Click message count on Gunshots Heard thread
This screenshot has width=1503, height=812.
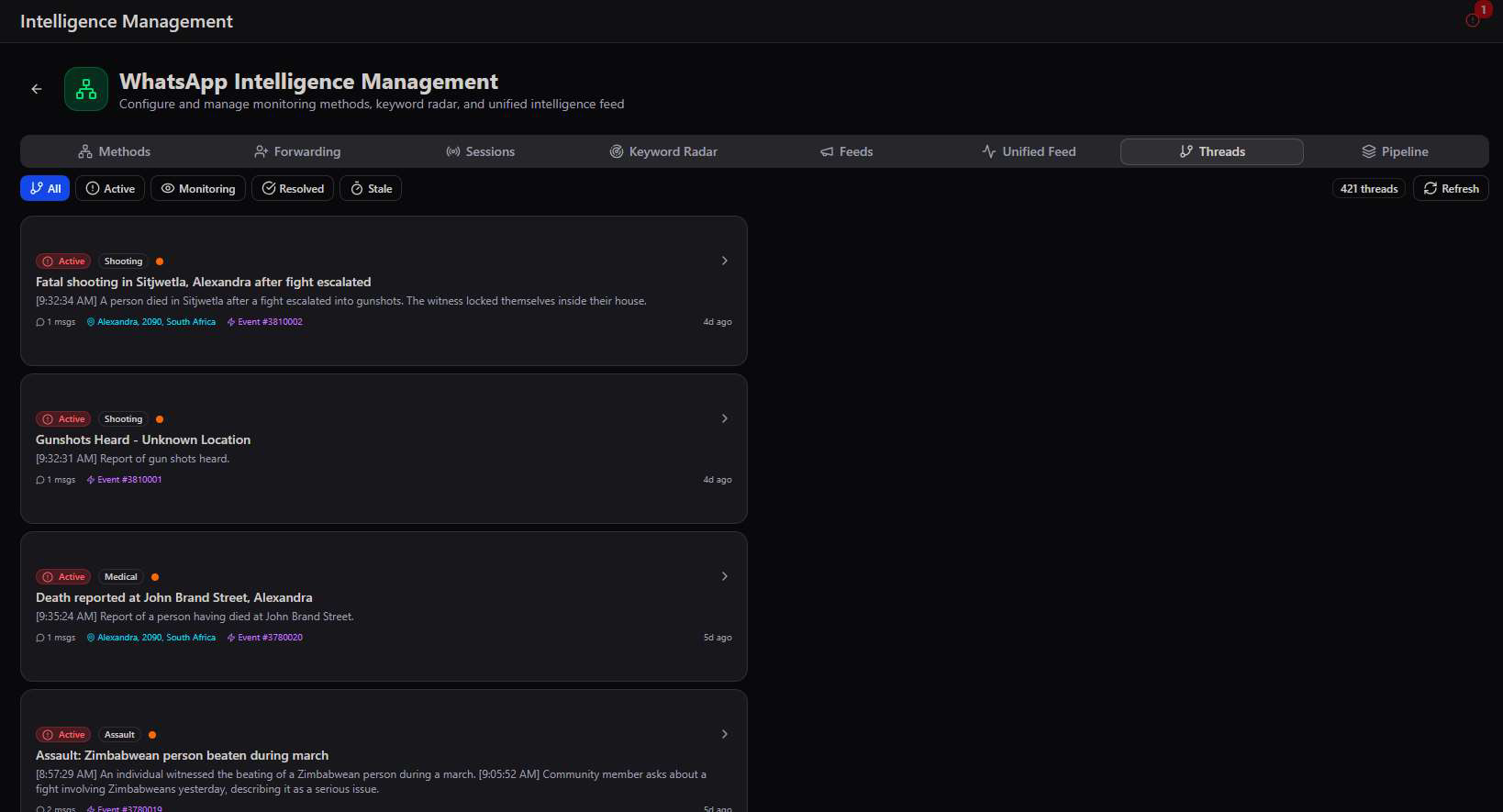click(x=56, y=480)
